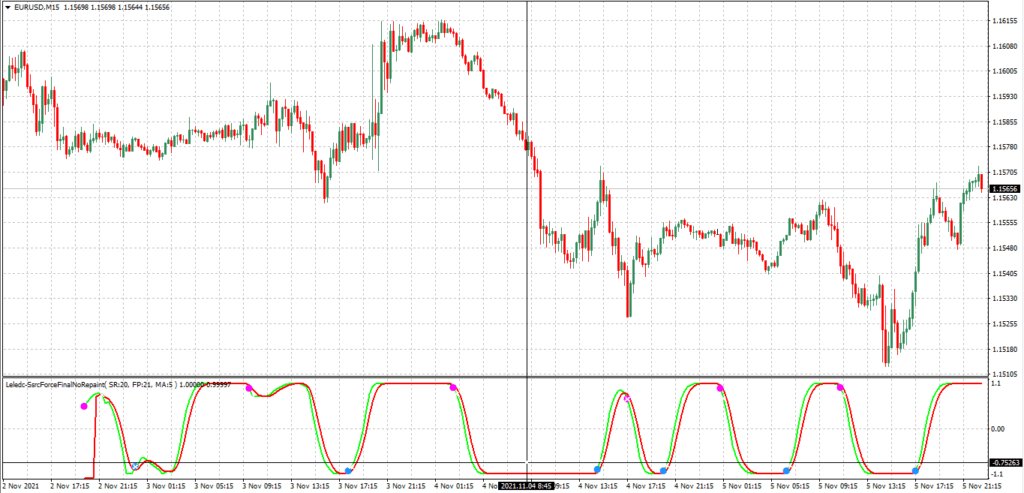
Task: Grab the divider between chart and indicator window
Action: [500, 377]
